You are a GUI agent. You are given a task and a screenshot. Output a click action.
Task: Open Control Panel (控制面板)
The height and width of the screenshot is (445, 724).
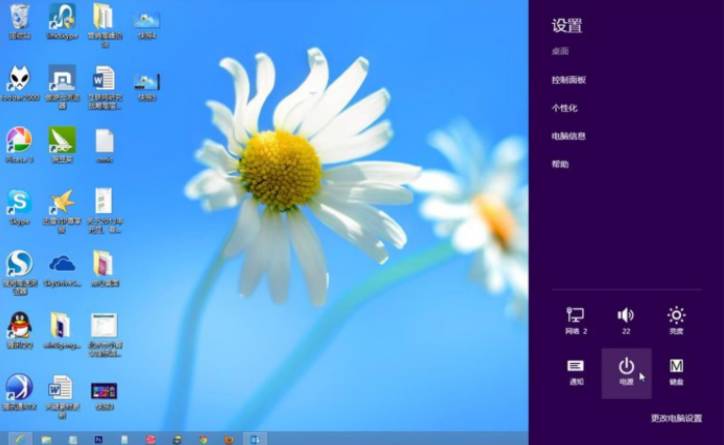pyautogui.click(x=568, y=79)
